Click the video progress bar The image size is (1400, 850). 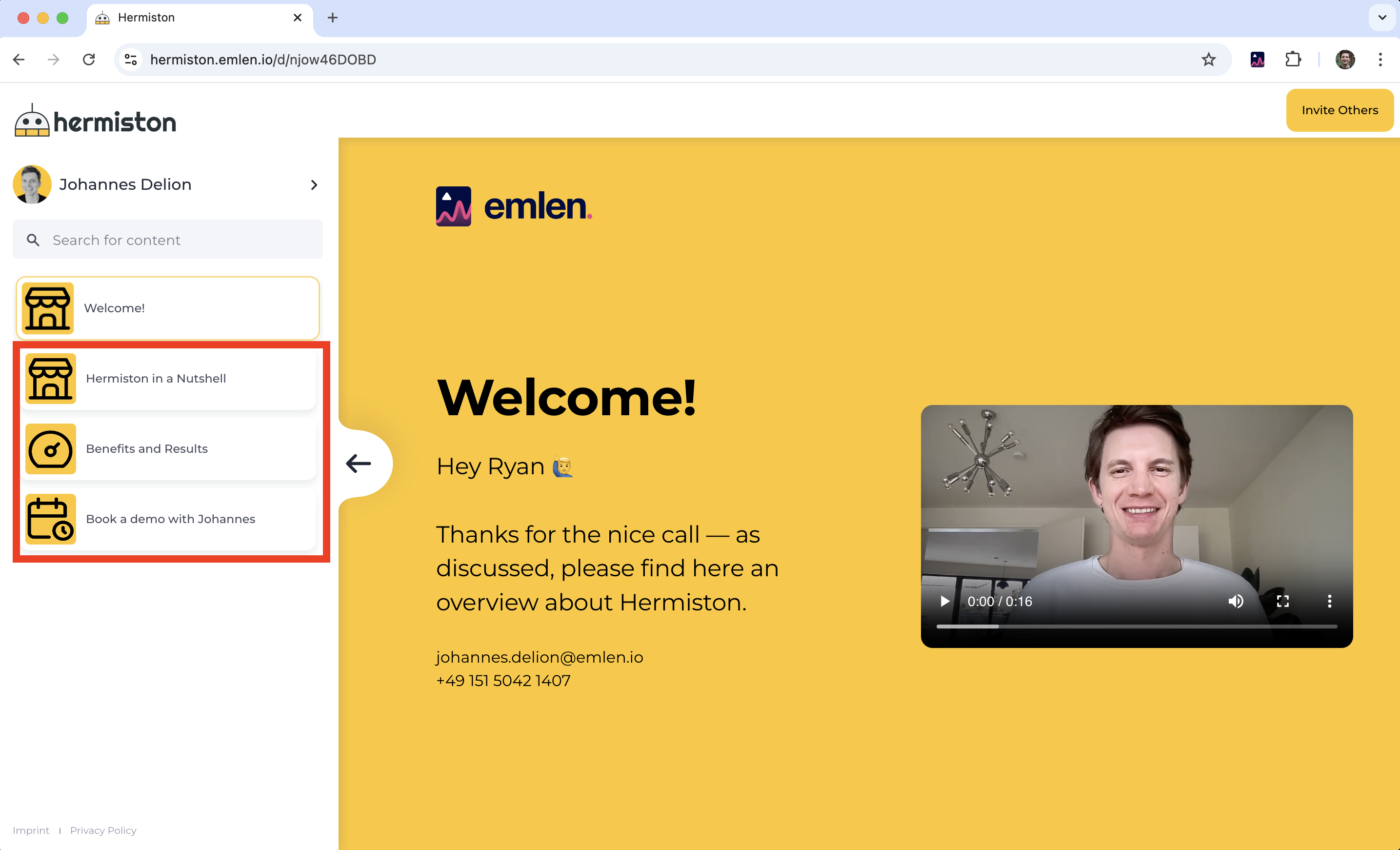pos(1137,626)
